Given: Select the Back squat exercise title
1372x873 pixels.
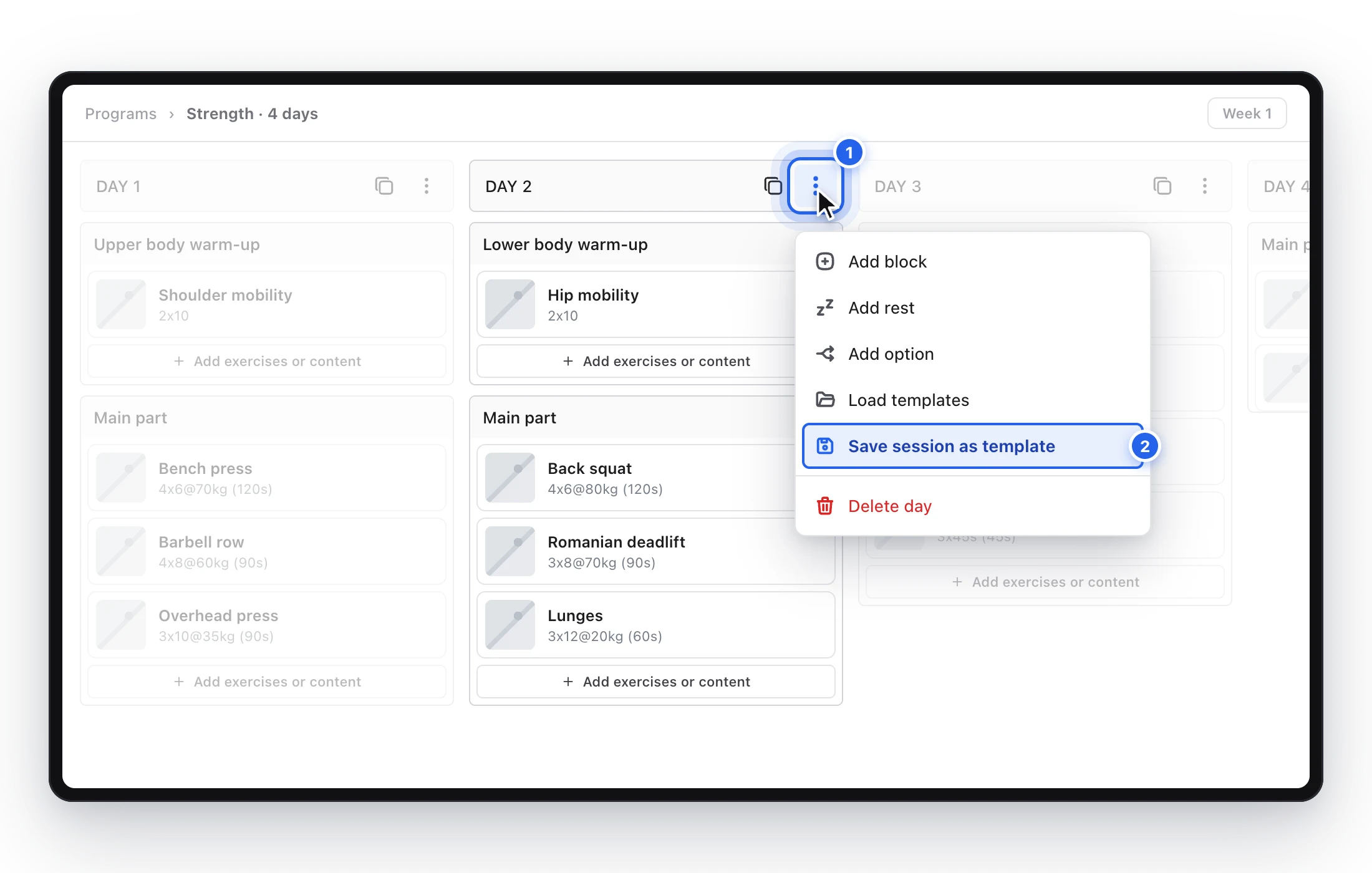Looking at the screenshot, I should tap(590, 468).
